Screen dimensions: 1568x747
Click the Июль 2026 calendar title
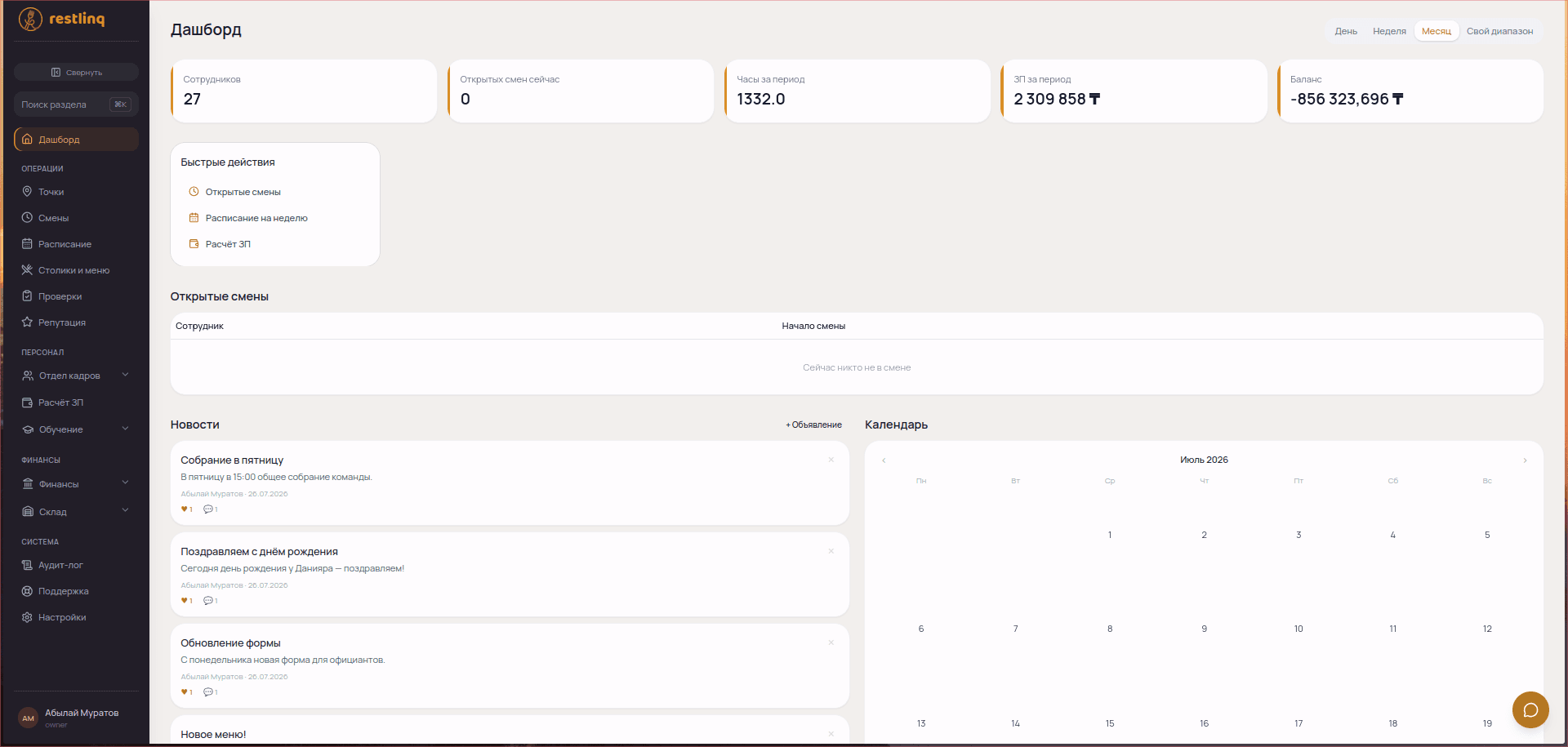pos(1204,460)
